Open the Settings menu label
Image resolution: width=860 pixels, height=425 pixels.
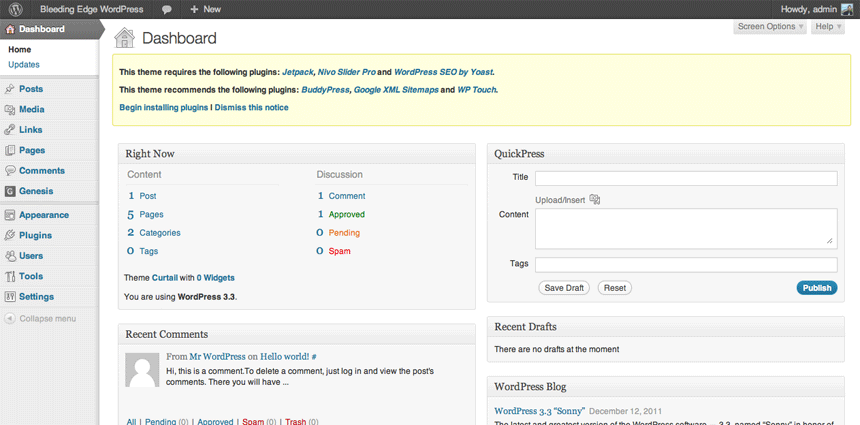pos(36,297)
